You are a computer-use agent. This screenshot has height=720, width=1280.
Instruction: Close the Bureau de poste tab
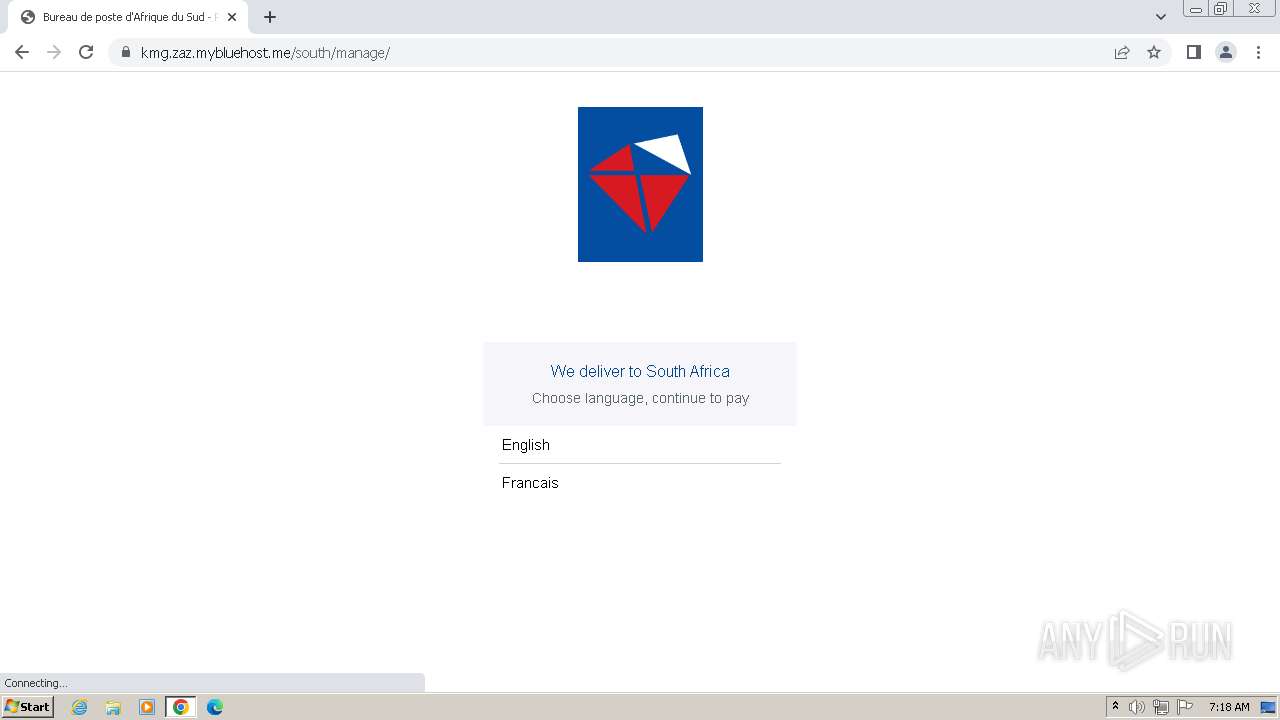(x=232, y=17)
